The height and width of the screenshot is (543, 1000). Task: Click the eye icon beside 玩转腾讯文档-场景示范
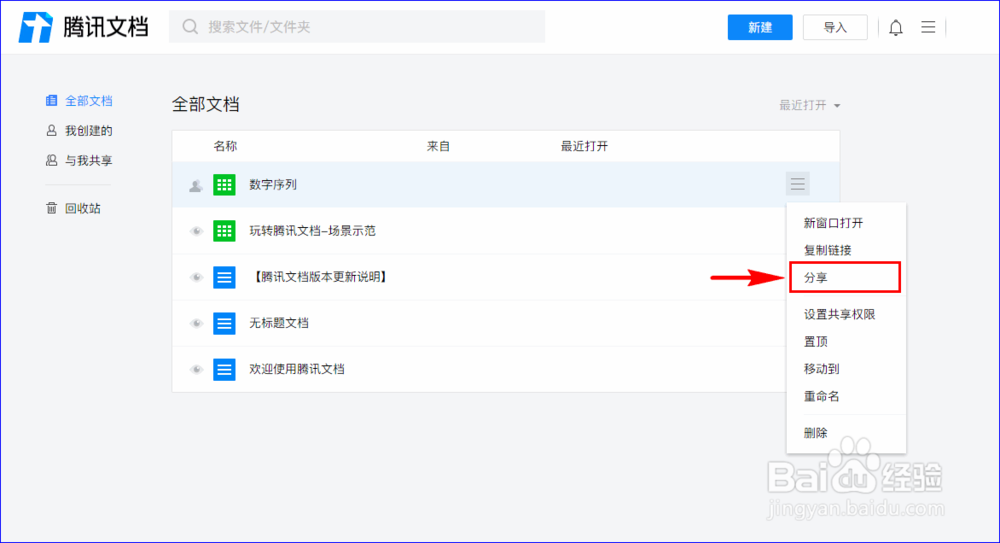[x=196, y=231]
